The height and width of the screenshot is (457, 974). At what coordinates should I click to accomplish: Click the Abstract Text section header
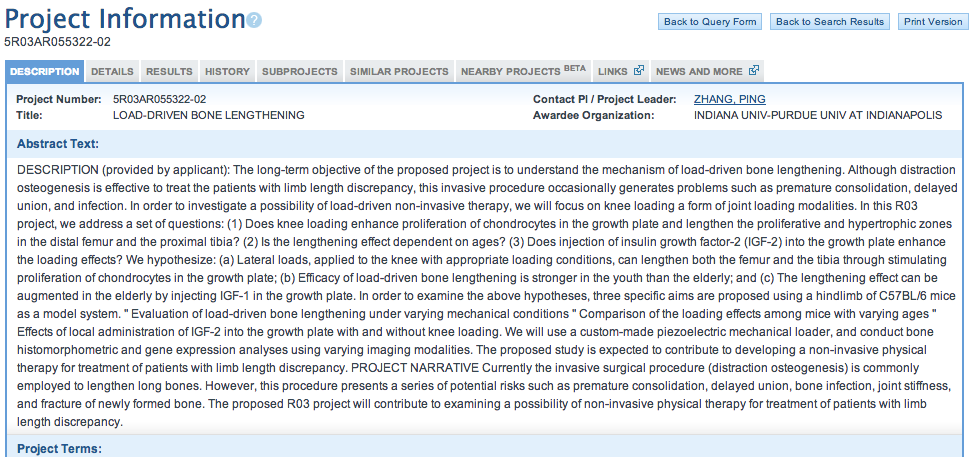point(58,144)
